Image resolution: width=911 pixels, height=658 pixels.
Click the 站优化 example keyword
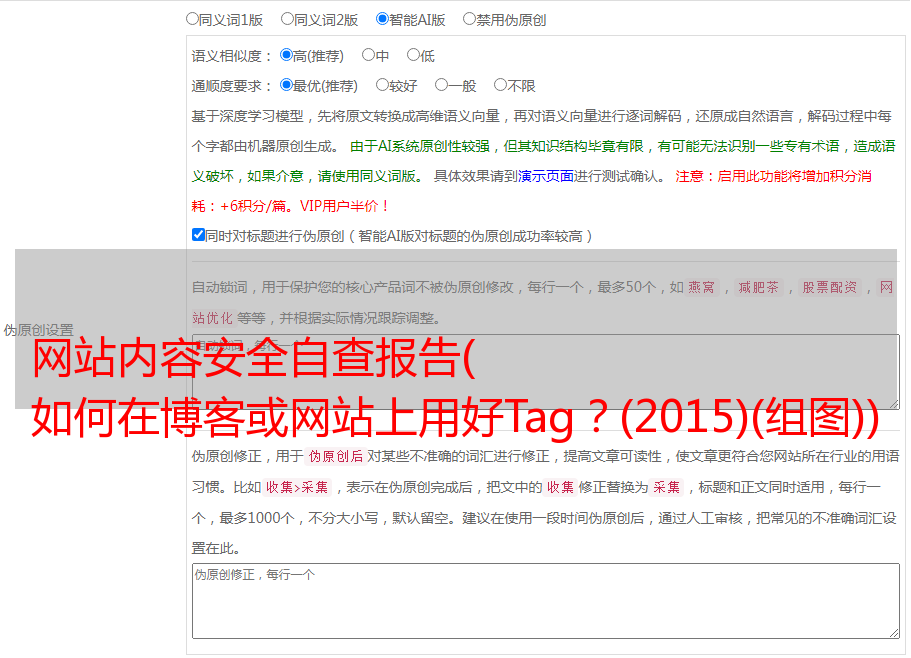pos(212,318)
